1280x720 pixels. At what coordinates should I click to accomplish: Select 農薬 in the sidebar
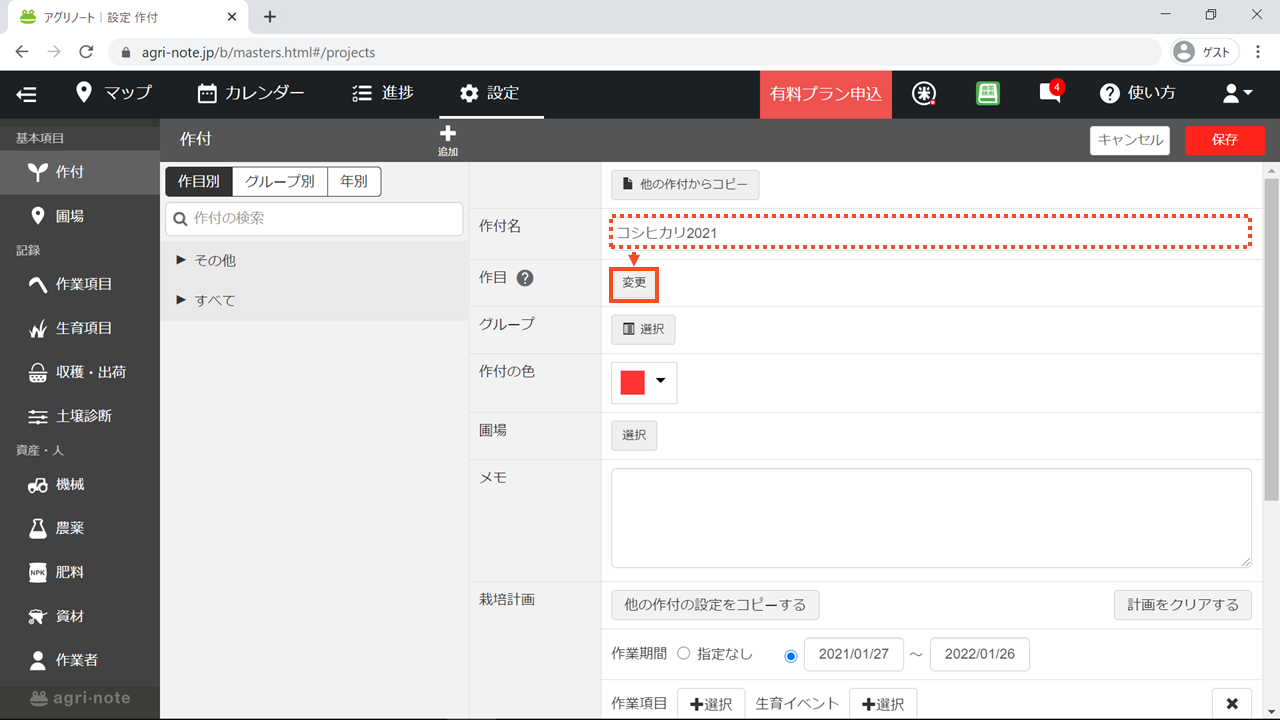click(80, 528)
